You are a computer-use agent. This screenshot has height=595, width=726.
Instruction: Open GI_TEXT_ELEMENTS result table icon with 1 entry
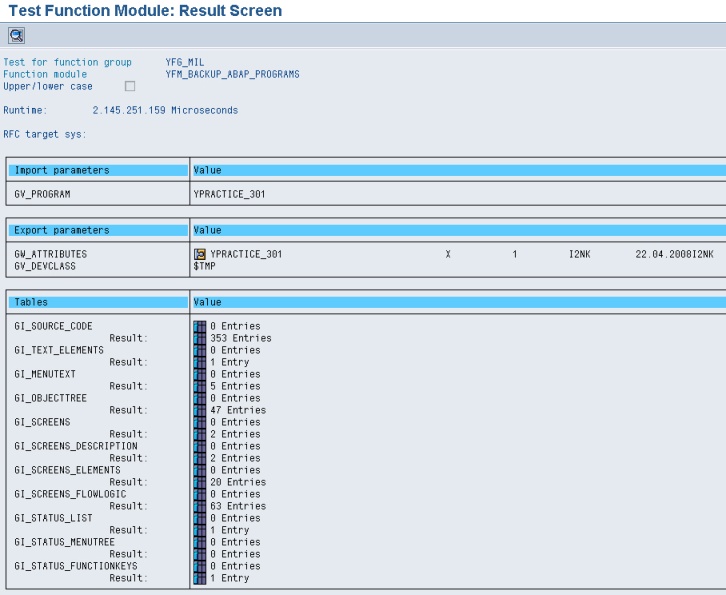pos(200,362)
